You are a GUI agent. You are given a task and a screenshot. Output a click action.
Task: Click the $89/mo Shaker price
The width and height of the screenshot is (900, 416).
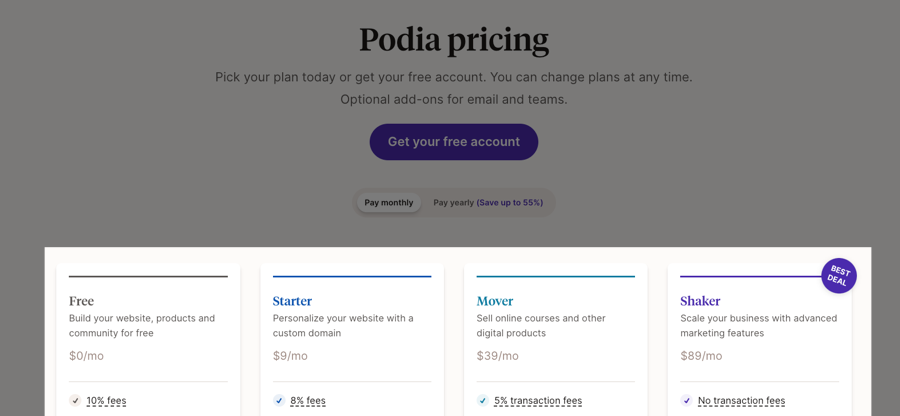tap(701, 356)
